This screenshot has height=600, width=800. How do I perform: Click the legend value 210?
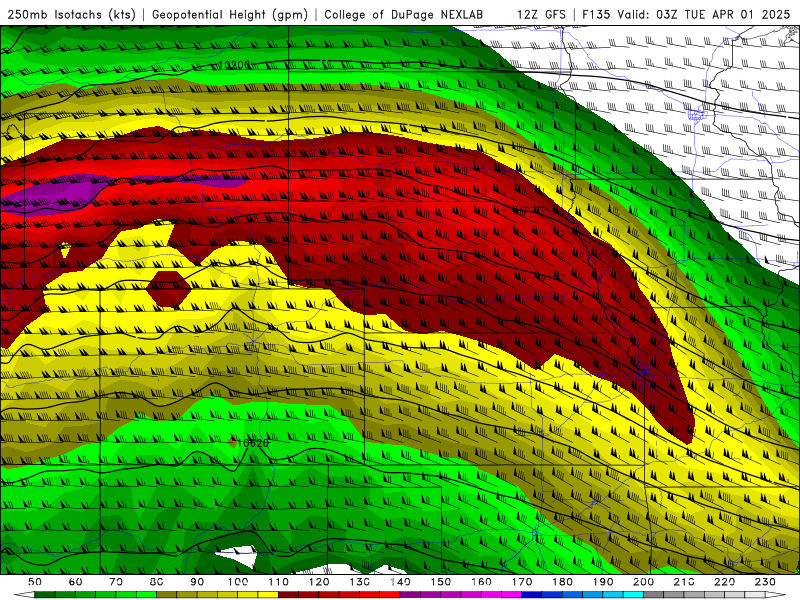[x=684, y=582]
